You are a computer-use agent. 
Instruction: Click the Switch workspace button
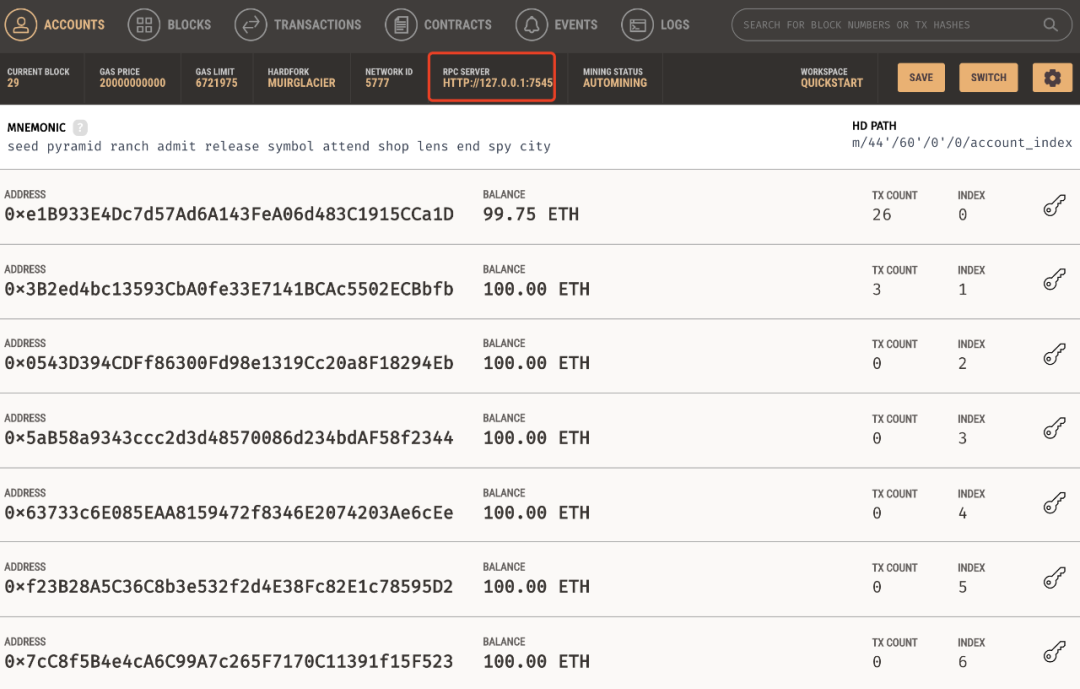tap(988, 78)
